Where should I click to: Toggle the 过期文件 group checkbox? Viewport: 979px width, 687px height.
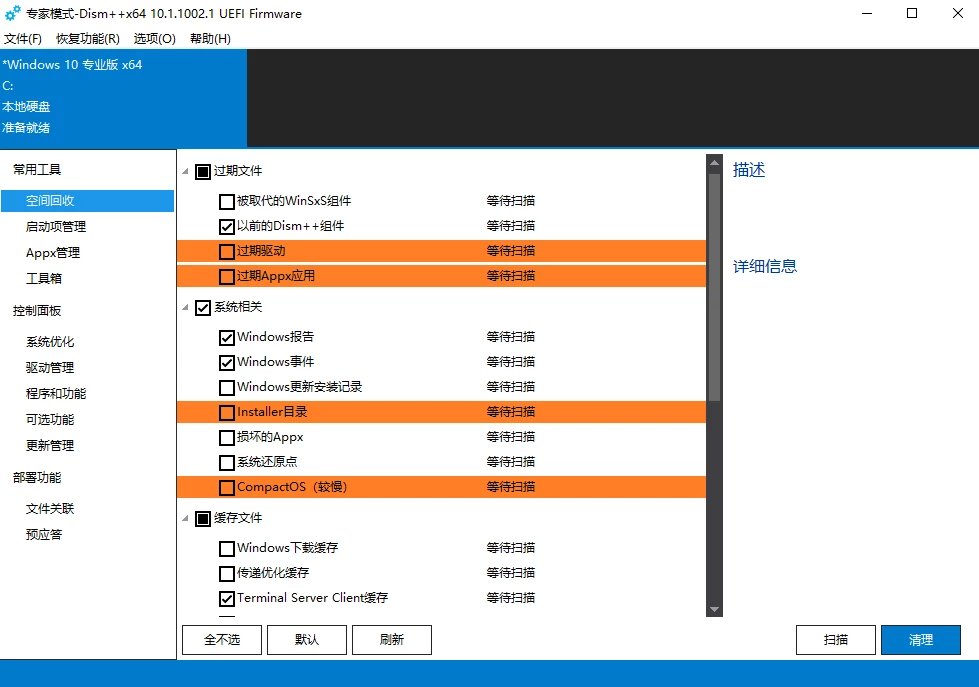tap(203, 172)
